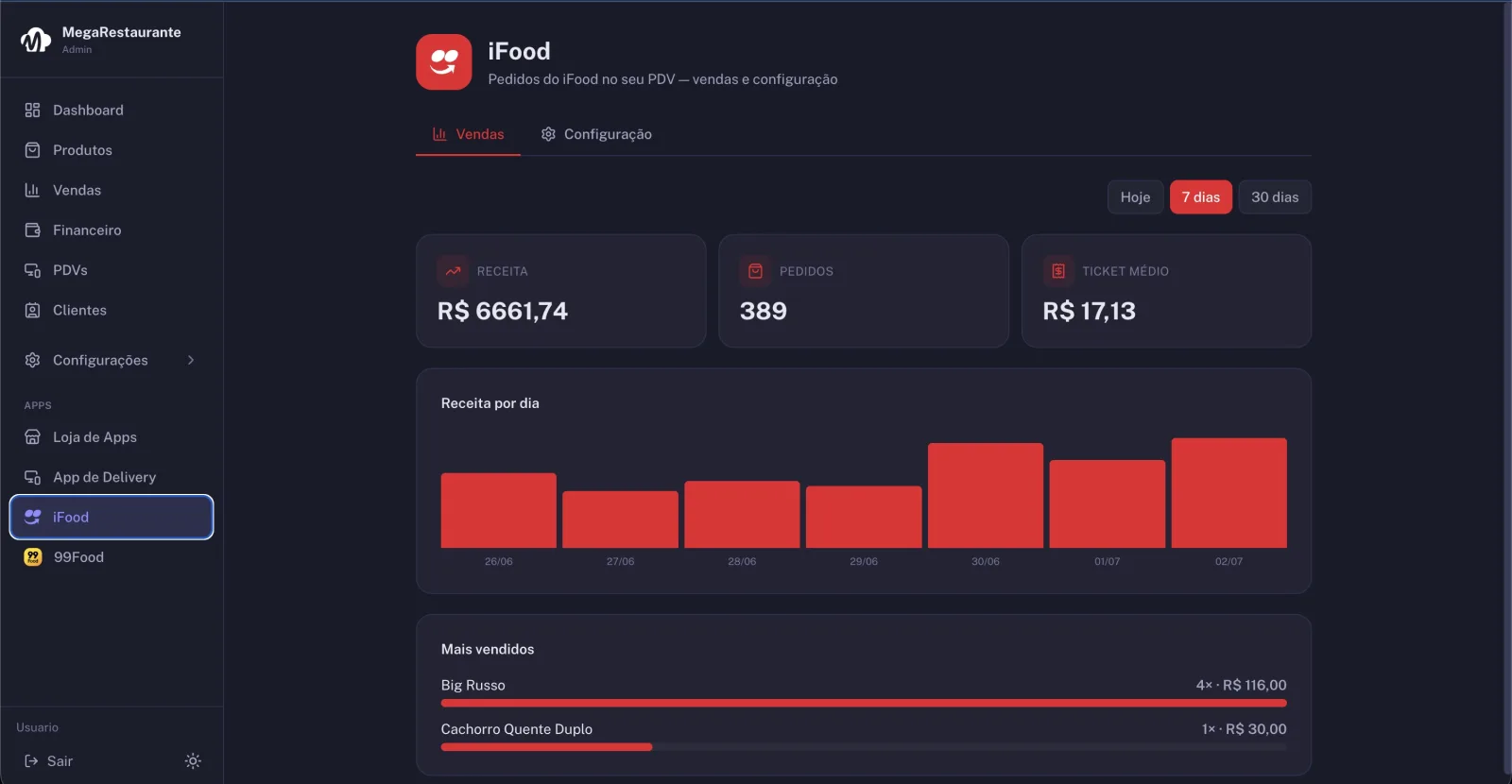The width and height of the screenshot is (1512, 784).
Task: Click the Loja de Apps store icon
Action: [x=32, y=437]
